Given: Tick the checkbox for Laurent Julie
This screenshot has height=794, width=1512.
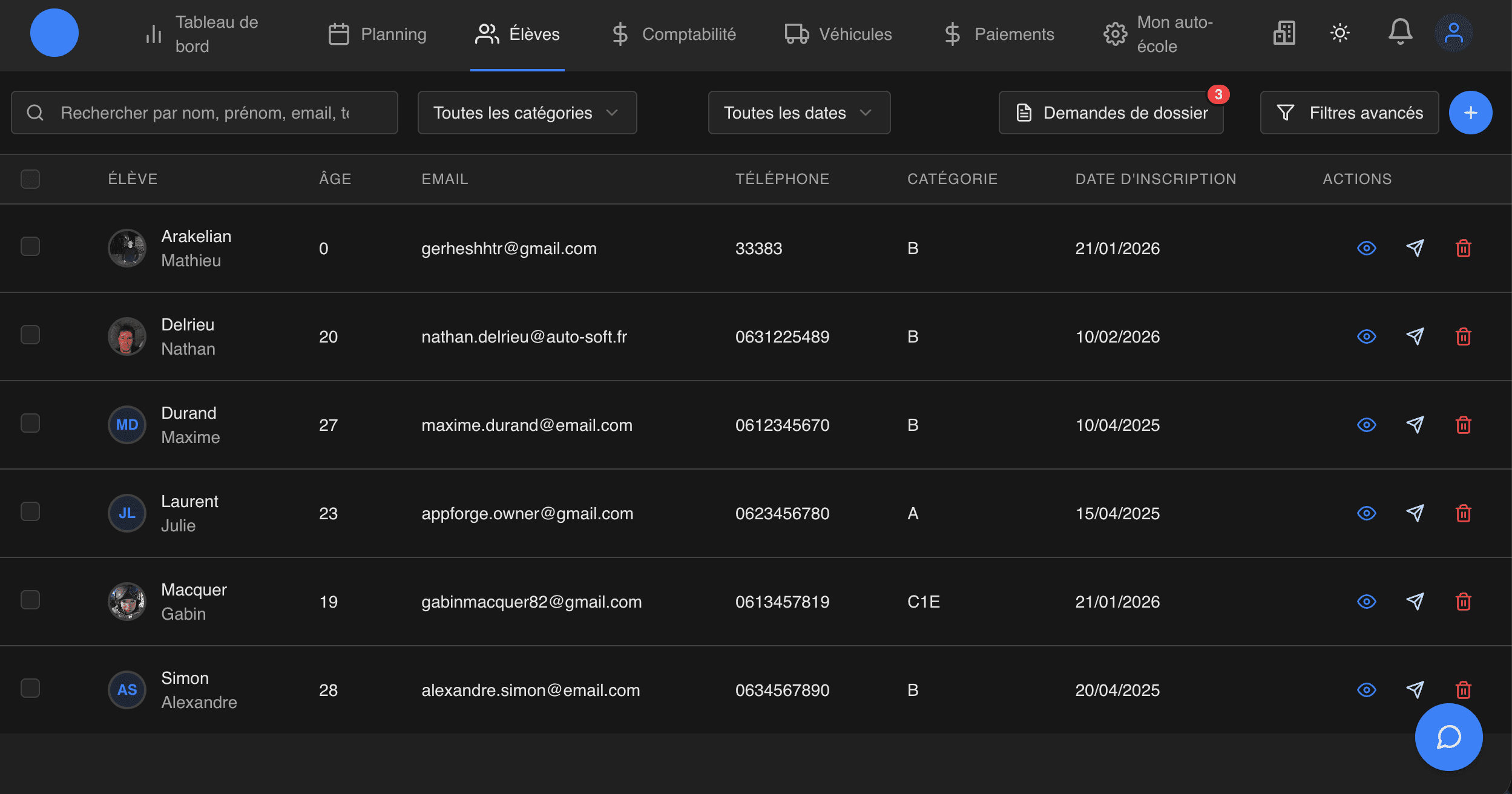Looking at the screenshot, I should [x=30, y=512].
